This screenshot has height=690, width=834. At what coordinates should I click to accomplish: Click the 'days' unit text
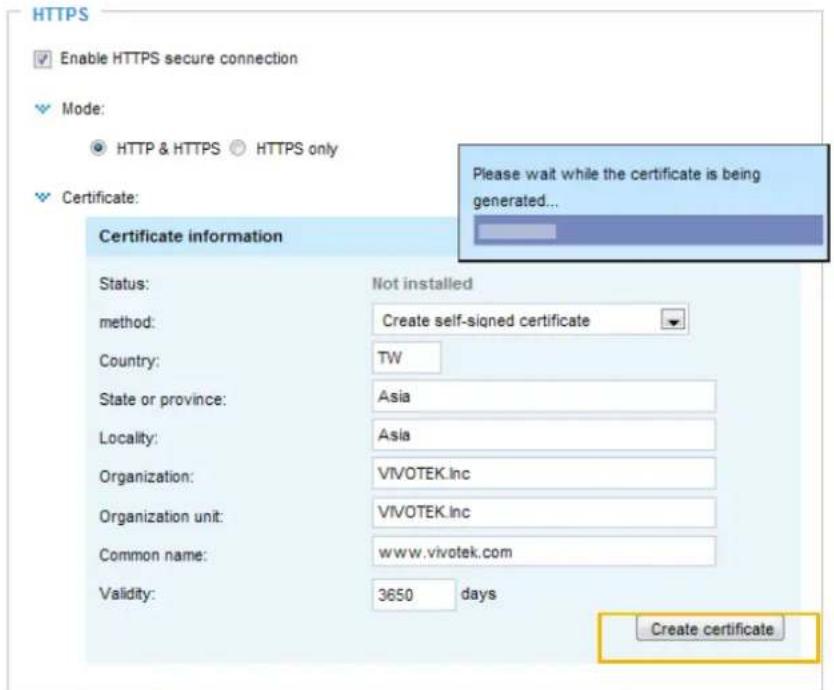tap(478, 594)
